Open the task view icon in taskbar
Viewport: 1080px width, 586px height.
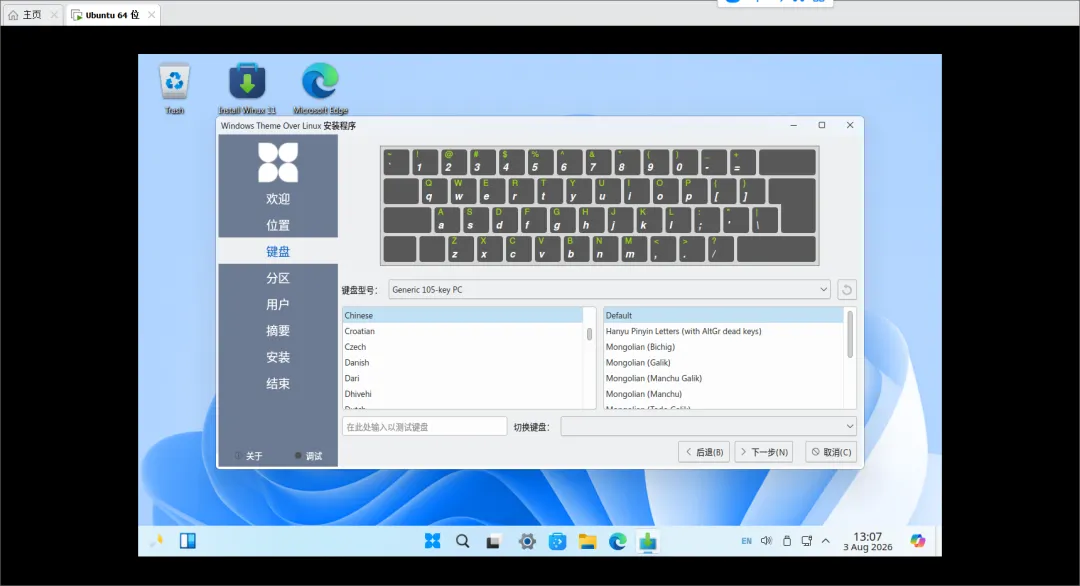pos(493,542)
